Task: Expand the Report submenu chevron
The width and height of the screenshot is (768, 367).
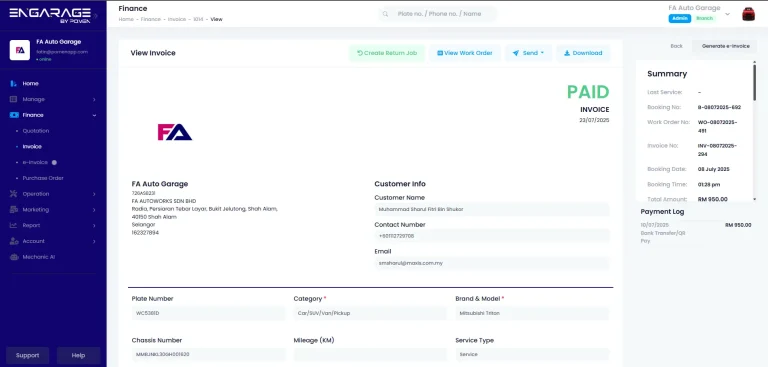Action: 94,225
